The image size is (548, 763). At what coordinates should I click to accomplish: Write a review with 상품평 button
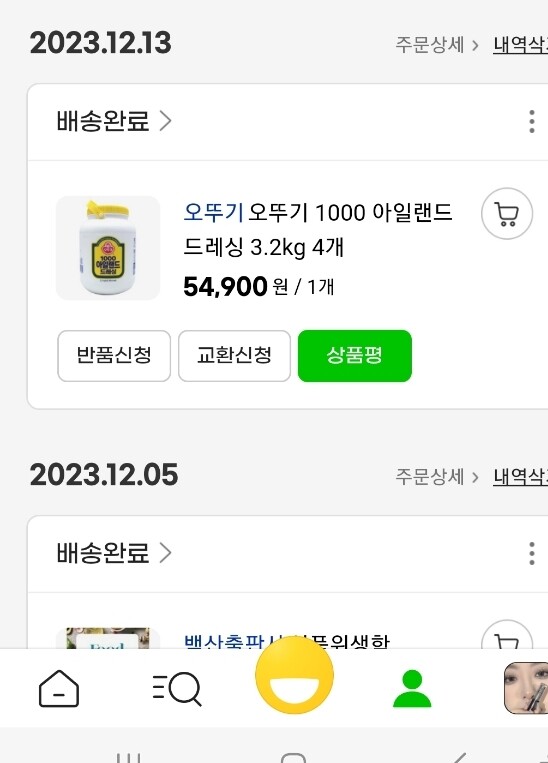coord(355,356)
